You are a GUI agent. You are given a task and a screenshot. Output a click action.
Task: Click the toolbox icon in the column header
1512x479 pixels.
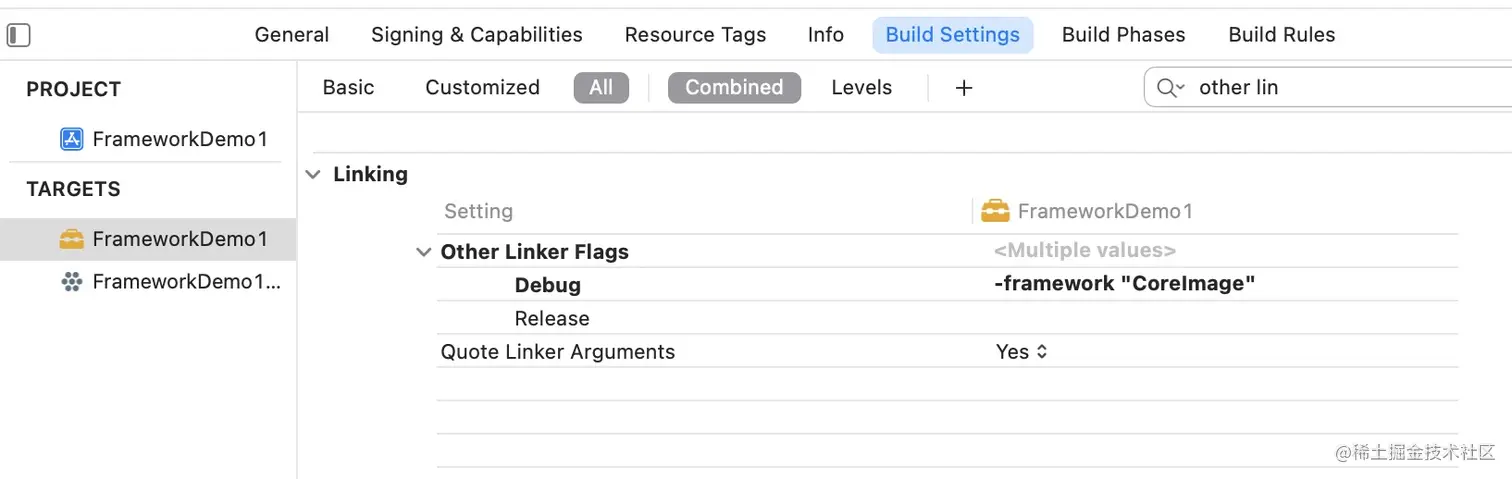995,211
